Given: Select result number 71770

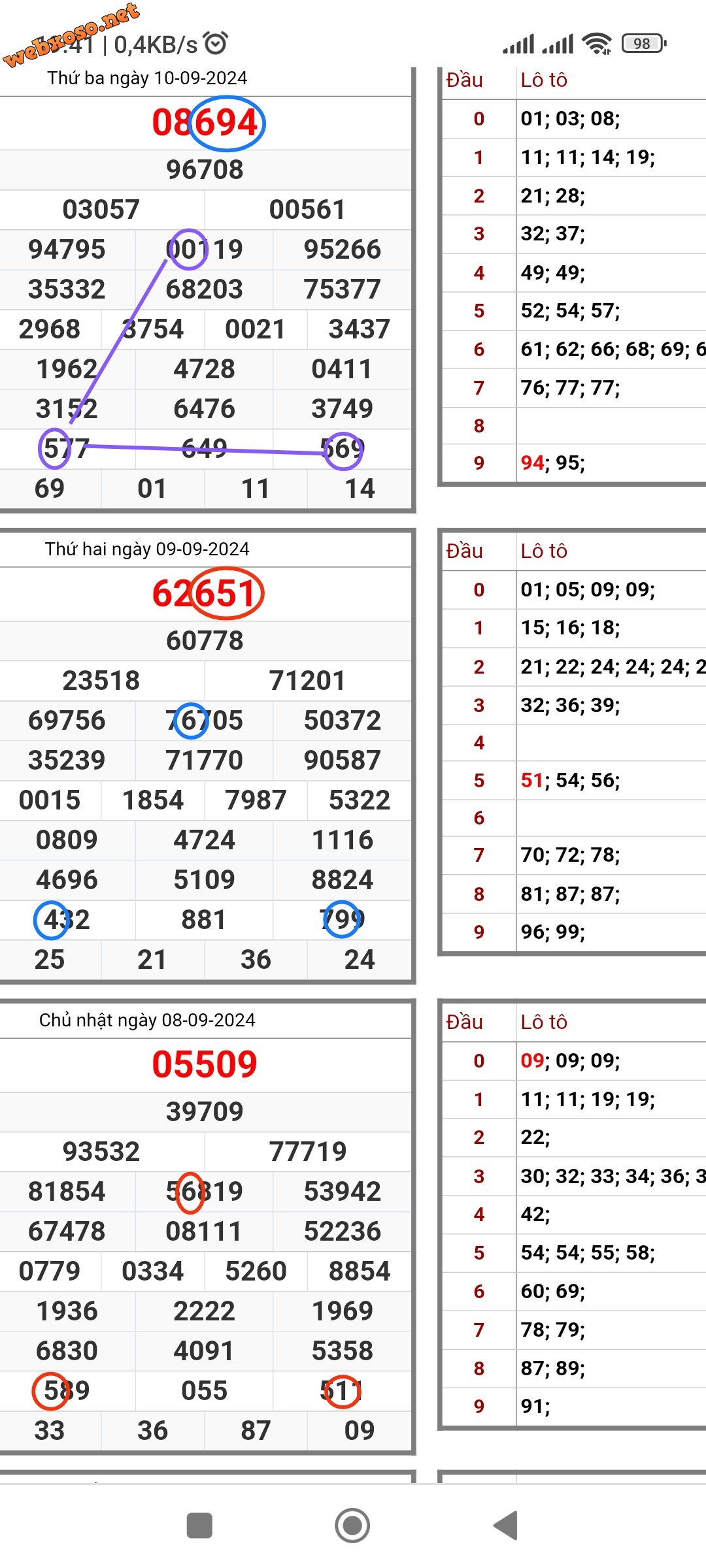Looking at the screenshot, I should [x=205, y=760].
